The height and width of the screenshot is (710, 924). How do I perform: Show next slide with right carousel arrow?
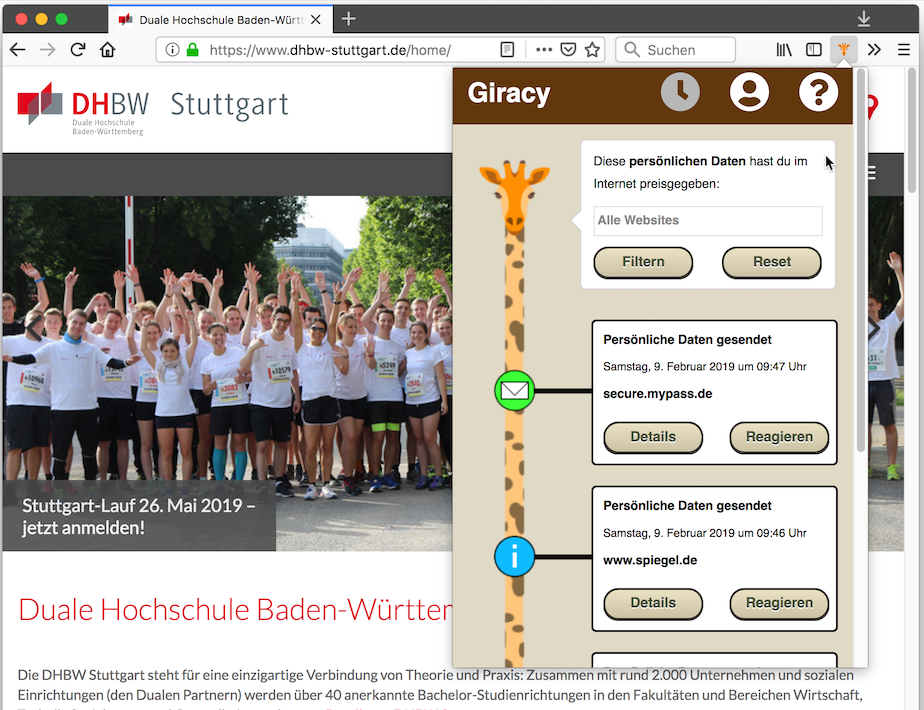874,328
